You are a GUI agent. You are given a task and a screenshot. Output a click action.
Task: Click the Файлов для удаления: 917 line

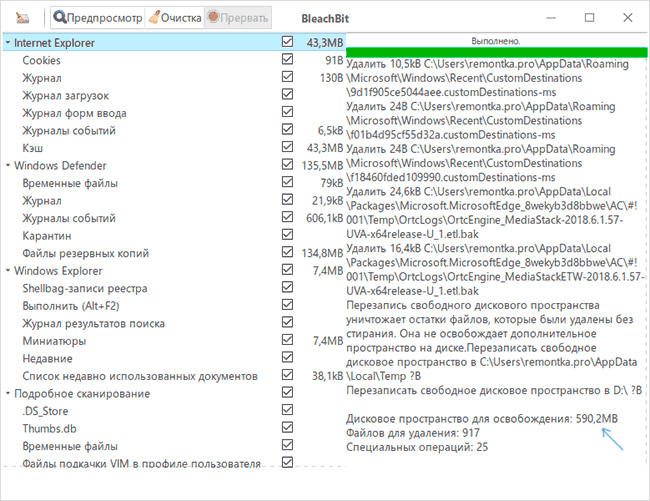click(412, 433)
